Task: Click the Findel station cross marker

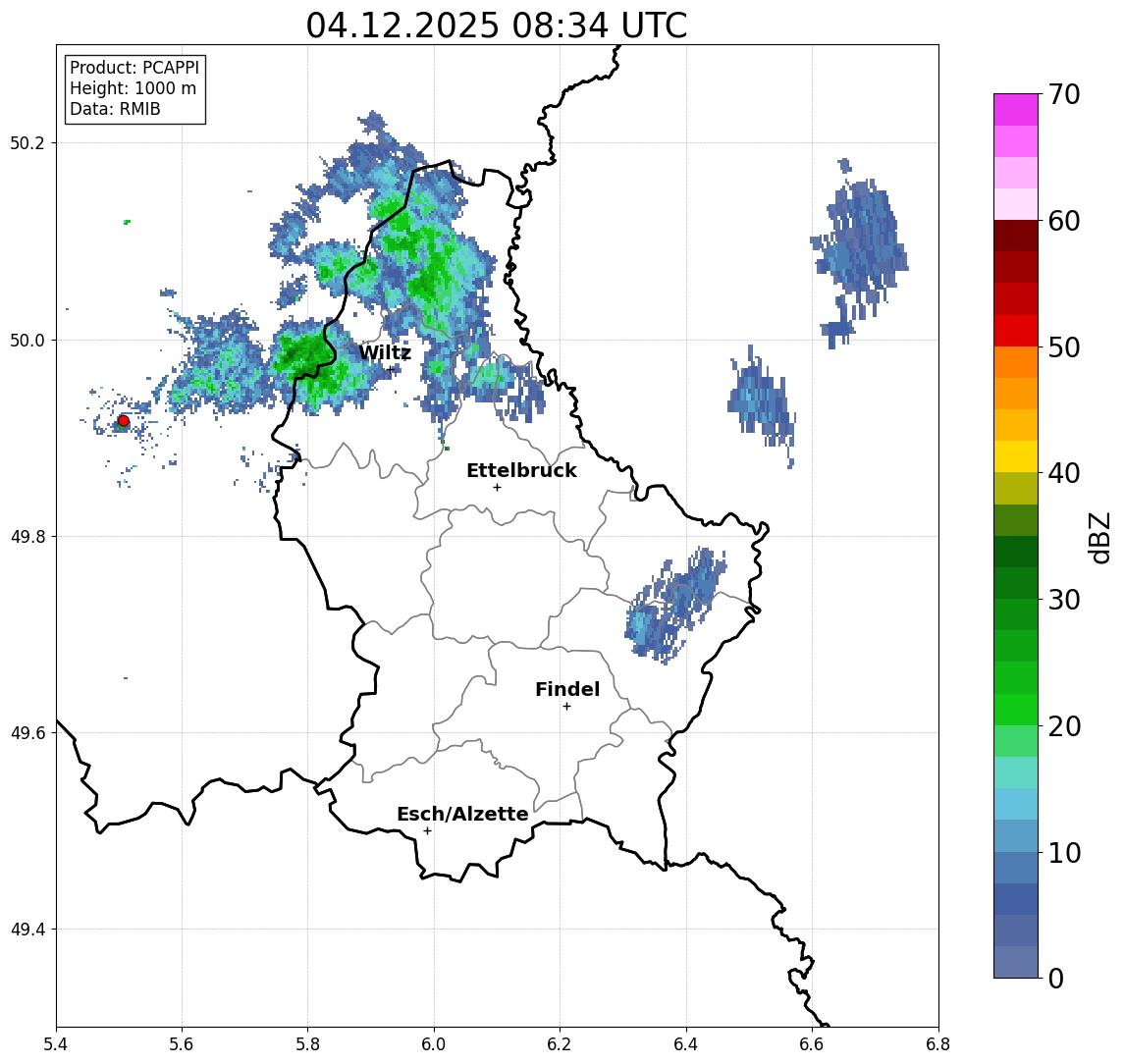Action: point(566,707)
